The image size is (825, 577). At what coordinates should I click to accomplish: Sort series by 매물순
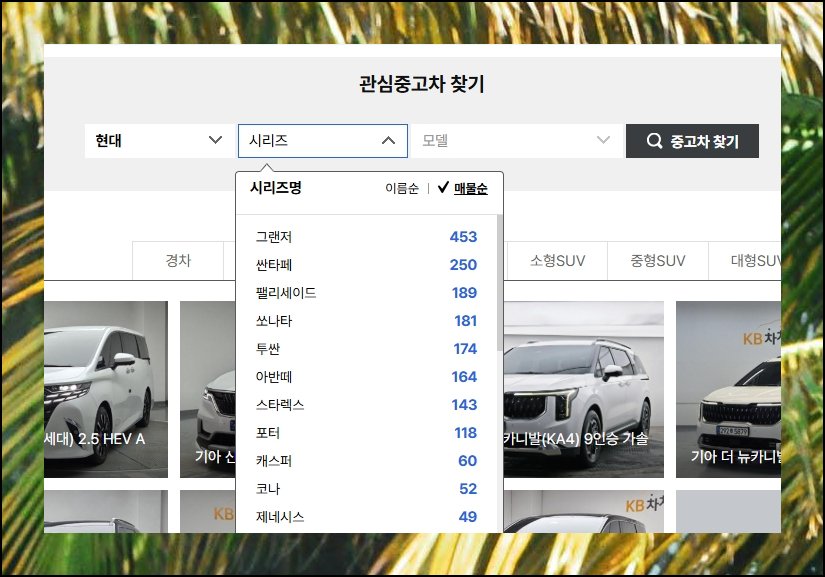(470, 188)
